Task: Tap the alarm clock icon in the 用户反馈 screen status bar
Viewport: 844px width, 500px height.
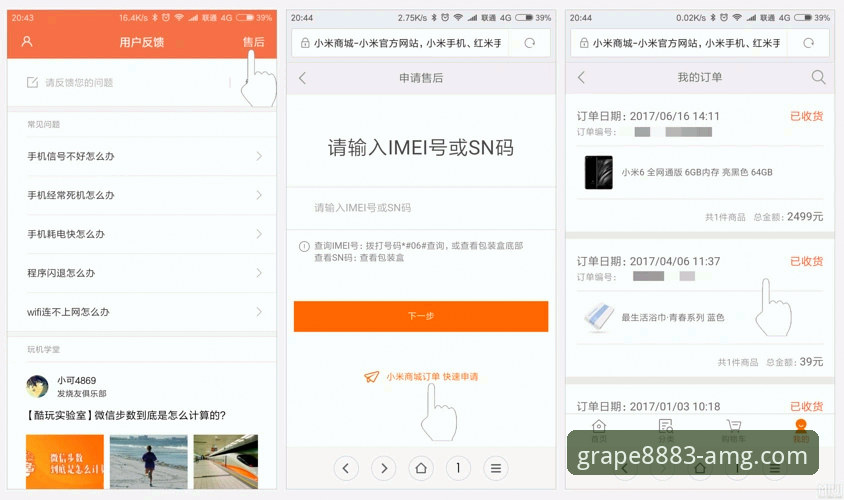Action: [x=166, y=17]
